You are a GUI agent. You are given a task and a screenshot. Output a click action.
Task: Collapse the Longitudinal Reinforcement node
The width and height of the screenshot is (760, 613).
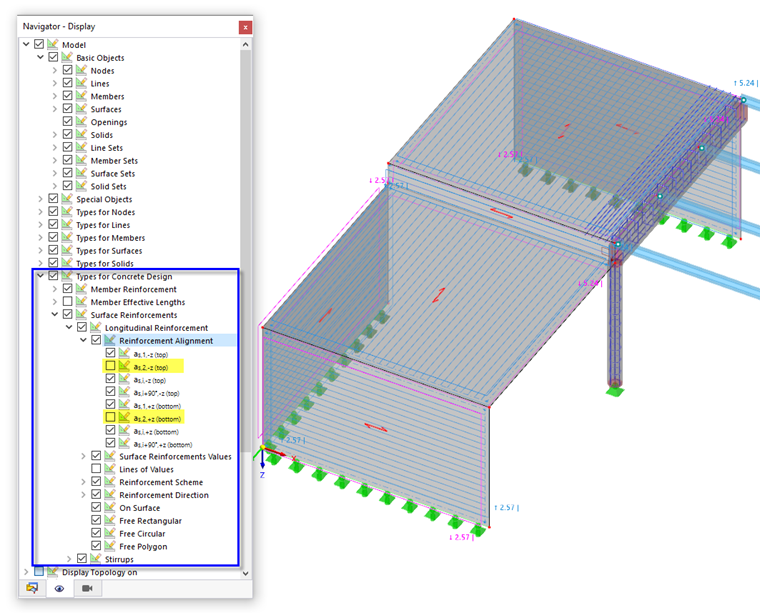69,328
